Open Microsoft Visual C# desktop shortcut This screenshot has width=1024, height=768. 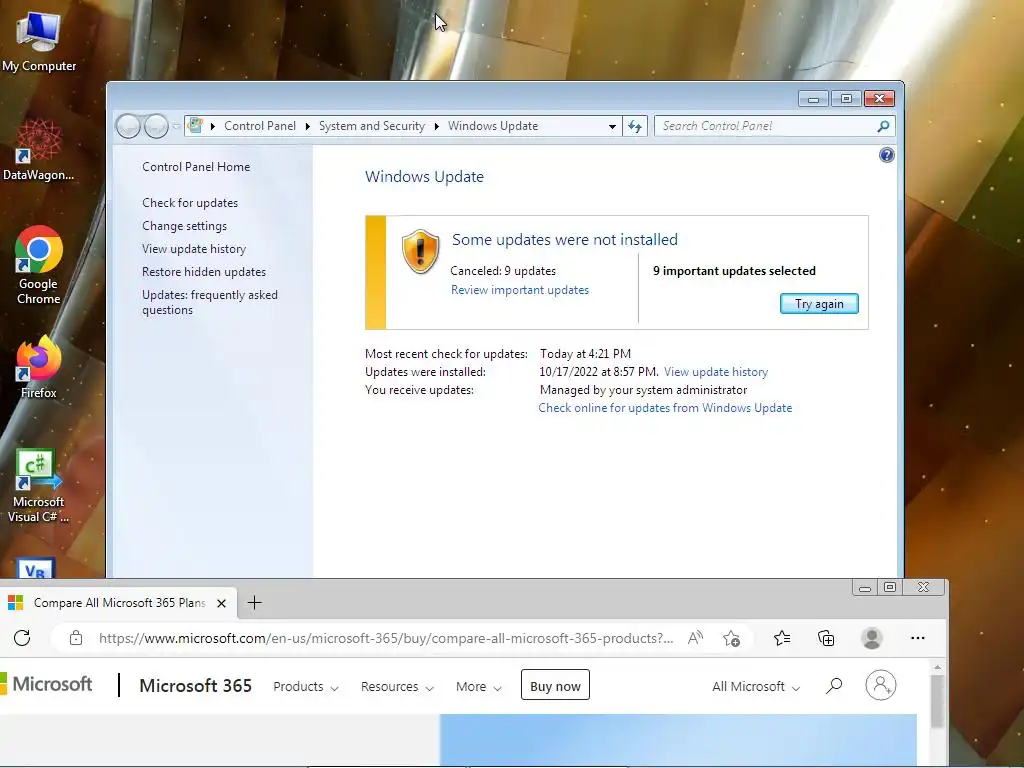tap(39, 487)
